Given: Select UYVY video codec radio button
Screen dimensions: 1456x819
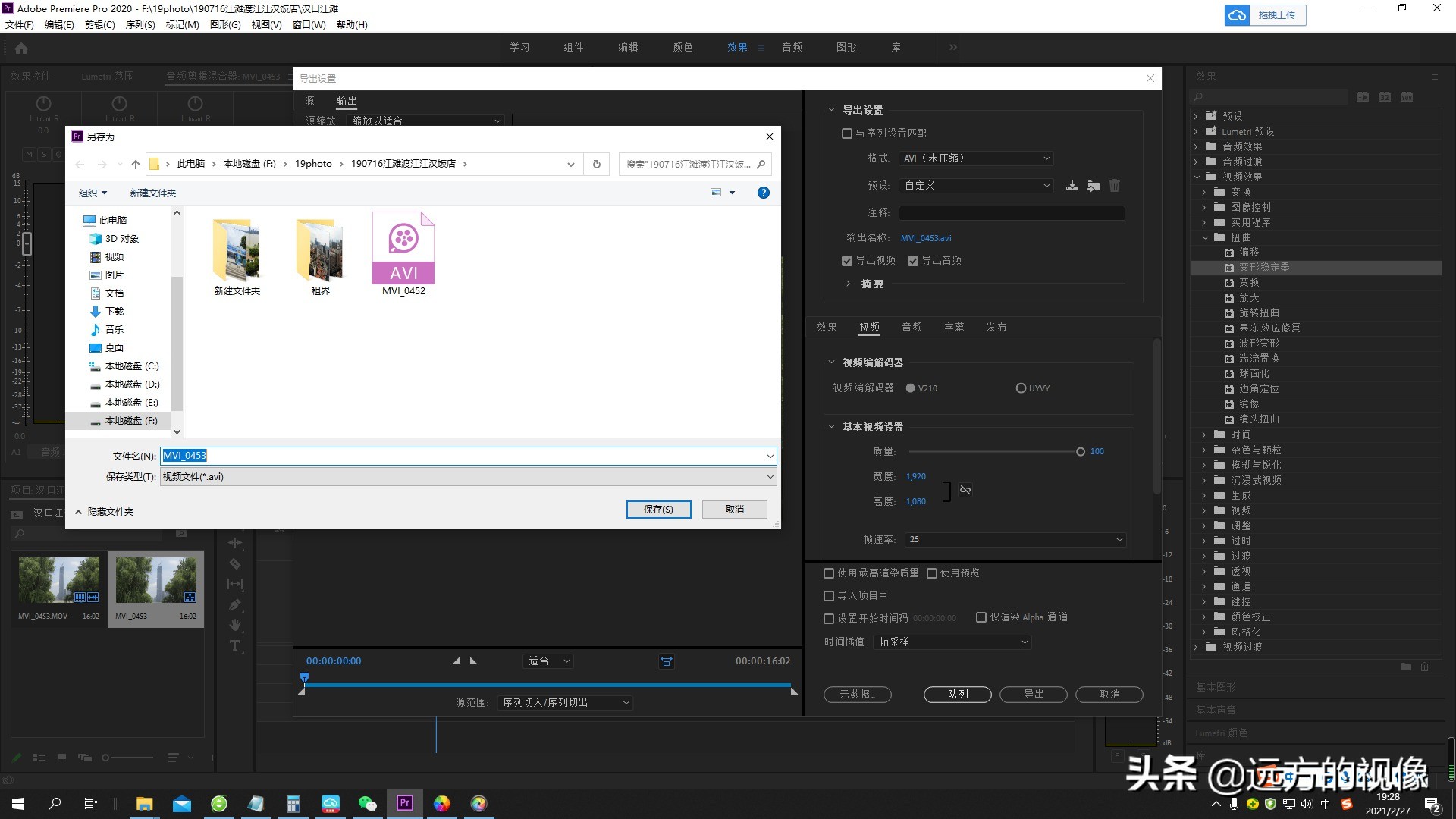Looking at the screenshot, I should click(x=1021, y=388).
